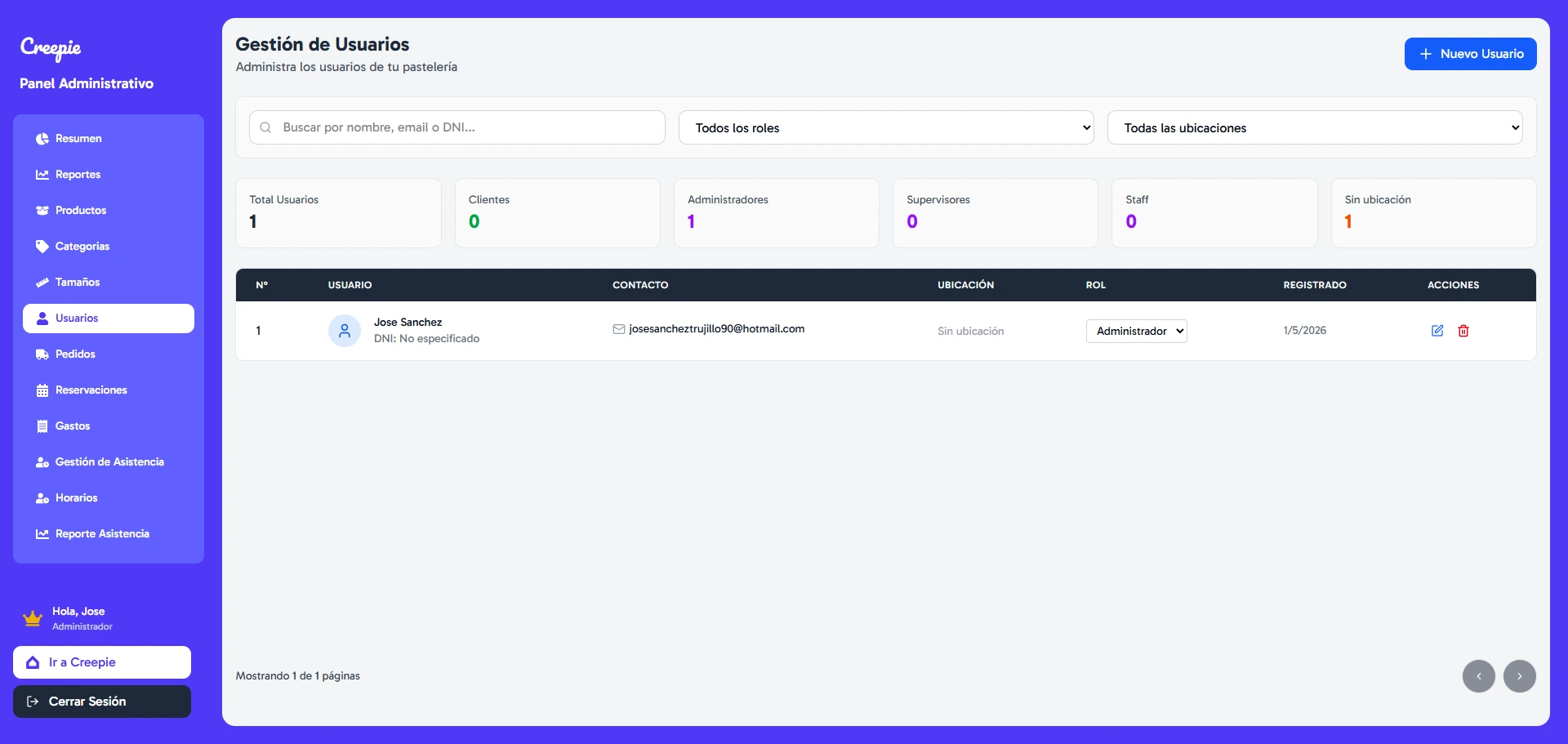Open the Todas las ubicaciones filter dropdown
This screenshot has width=1568, height=744.
[x=1315, y=127]
